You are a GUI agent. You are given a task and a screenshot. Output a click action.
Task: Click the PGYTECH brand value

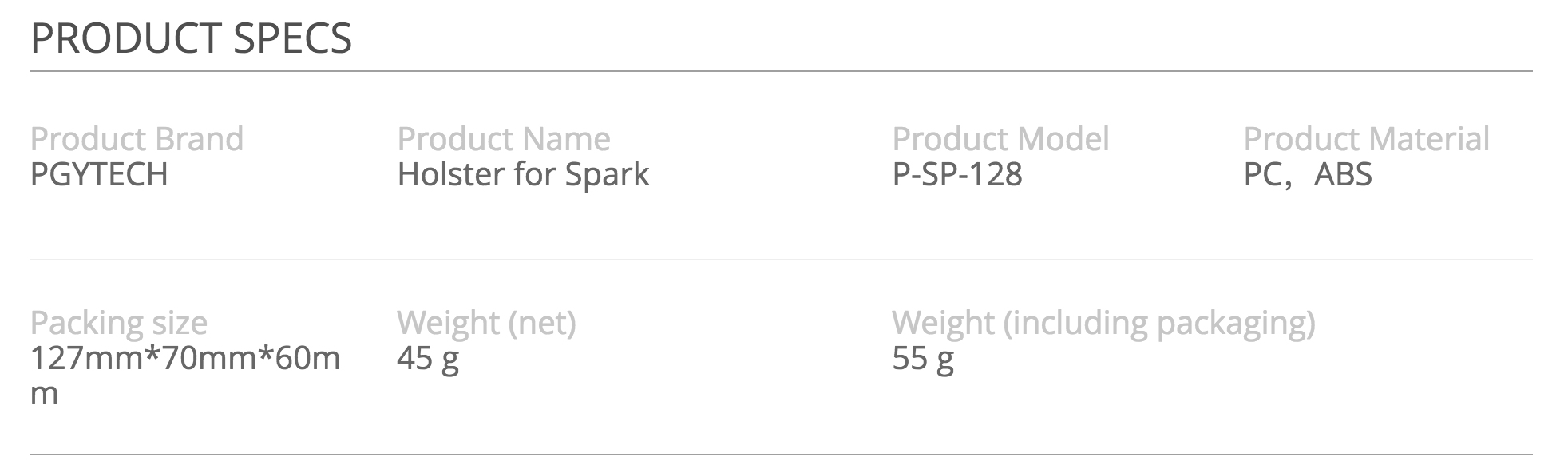(99, 174)
